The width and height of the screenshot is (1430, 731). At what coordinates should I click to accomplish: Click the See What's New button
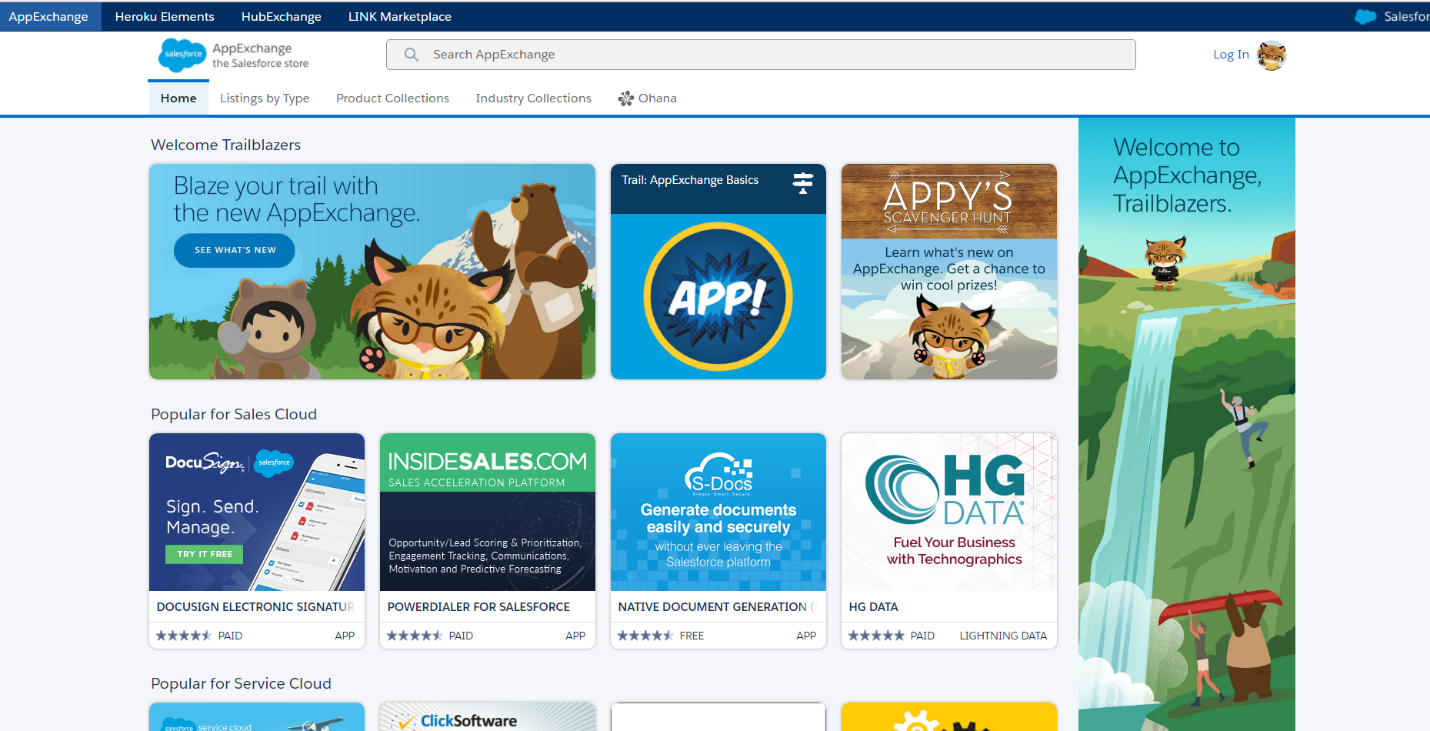(235, 250)
